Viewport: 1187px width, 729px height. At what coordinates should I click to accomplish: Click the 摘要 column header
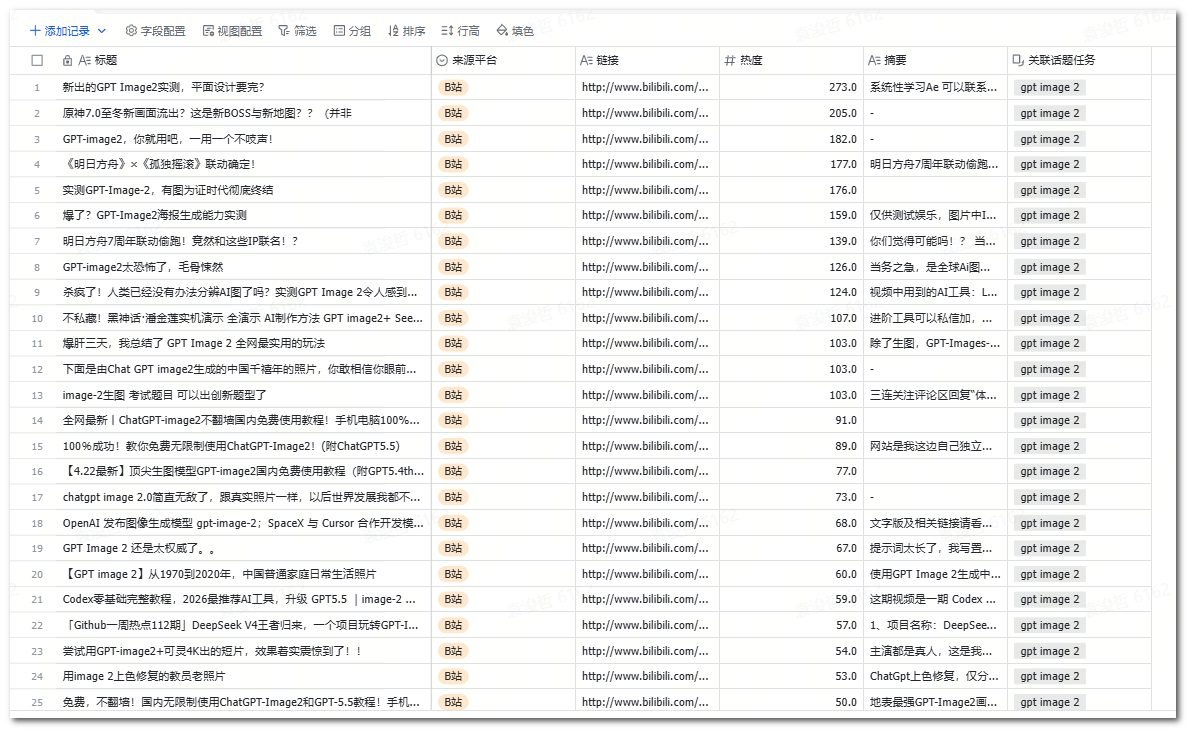pyautogui.click(x=895, y=61)
